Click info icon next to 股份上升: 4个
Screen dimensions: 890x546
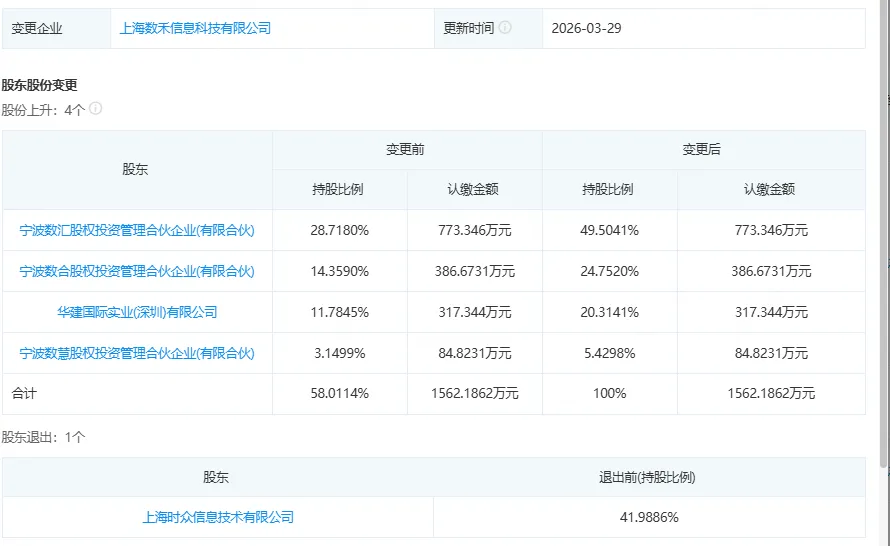click(95, 108)
